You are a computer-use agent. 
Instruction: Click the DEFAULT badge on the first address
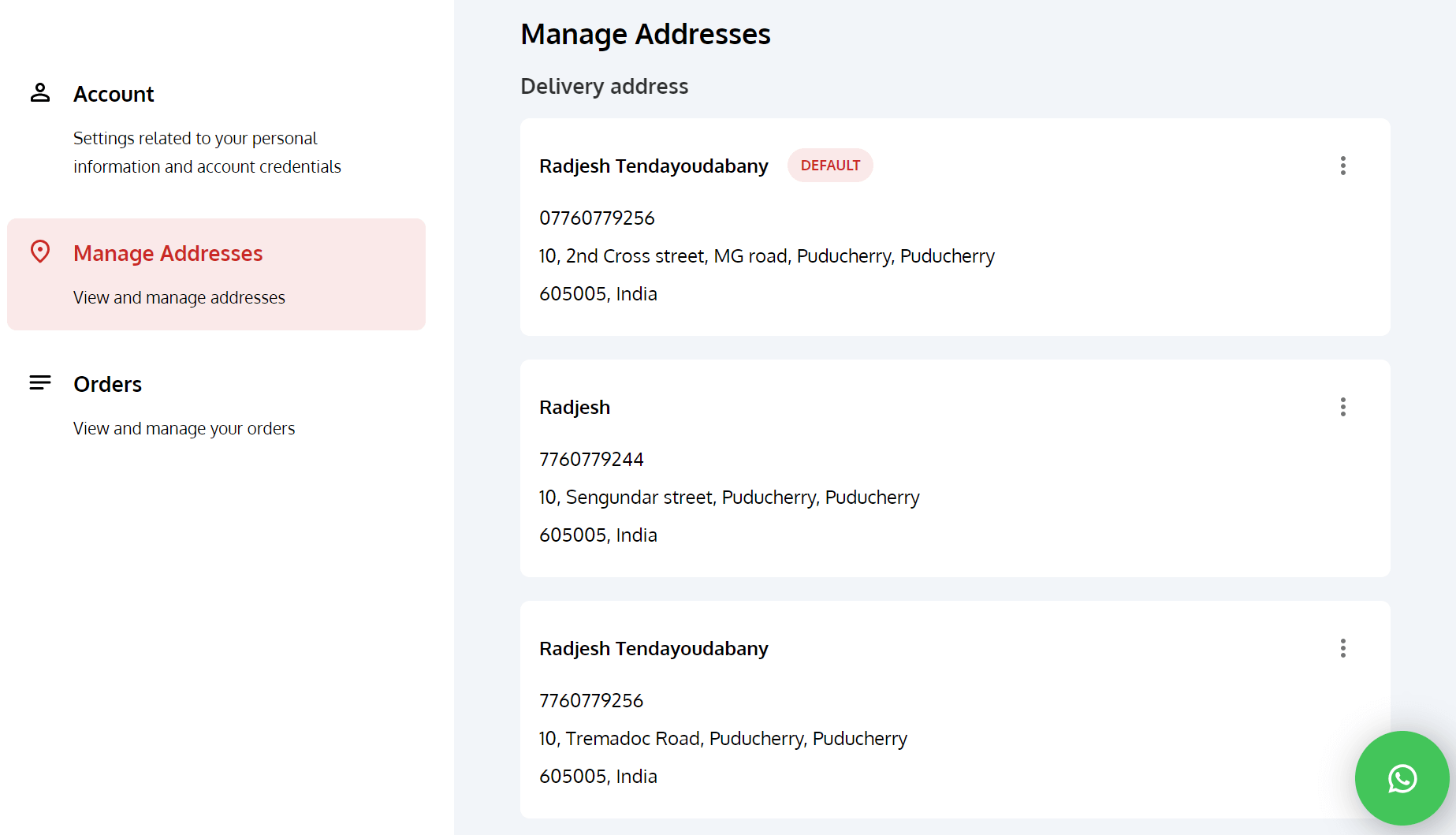point(830,166)
